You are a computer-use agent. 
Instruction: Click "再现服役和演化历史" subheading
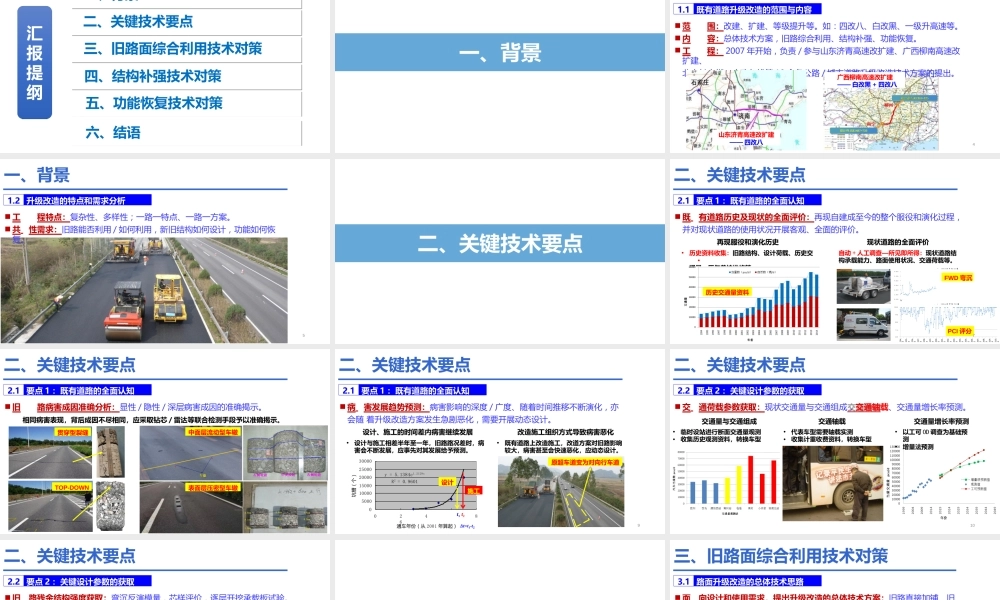click(x=747, y=242)
